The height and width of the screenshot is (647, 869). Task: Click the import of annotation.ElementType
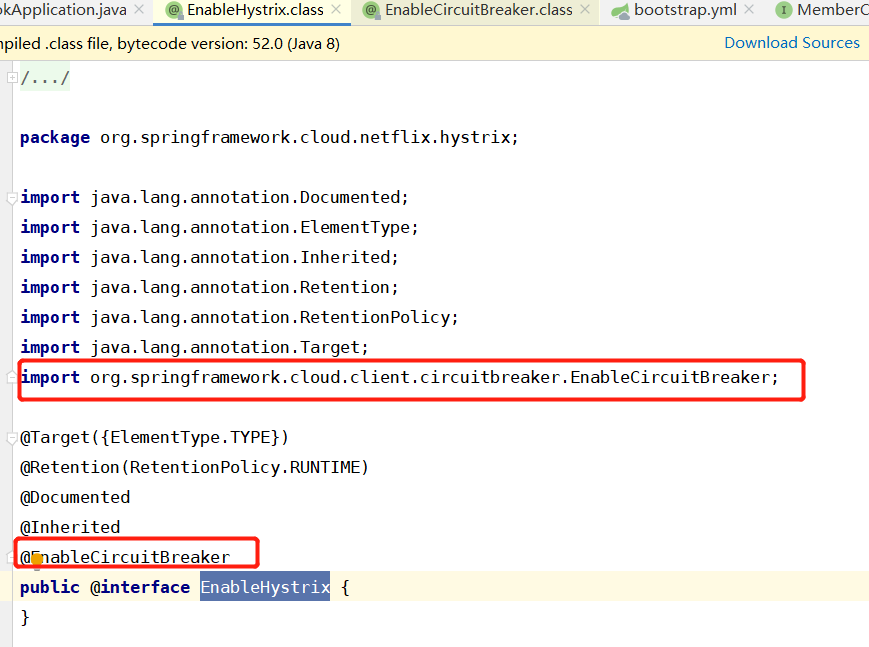tap(219, 227)
